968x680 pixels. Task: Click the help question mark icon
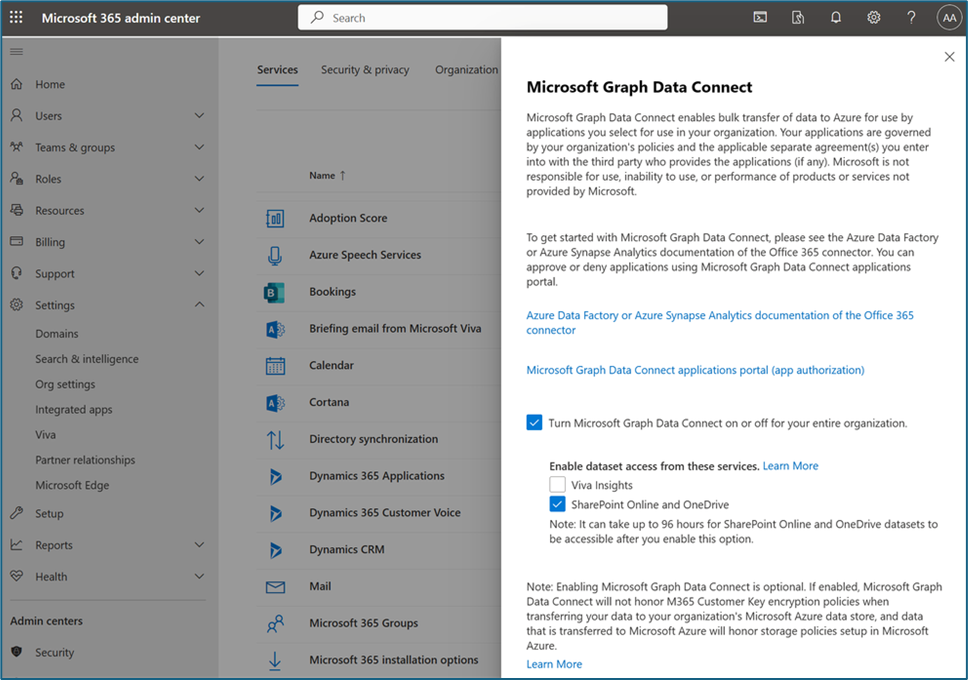coord(911,17)
